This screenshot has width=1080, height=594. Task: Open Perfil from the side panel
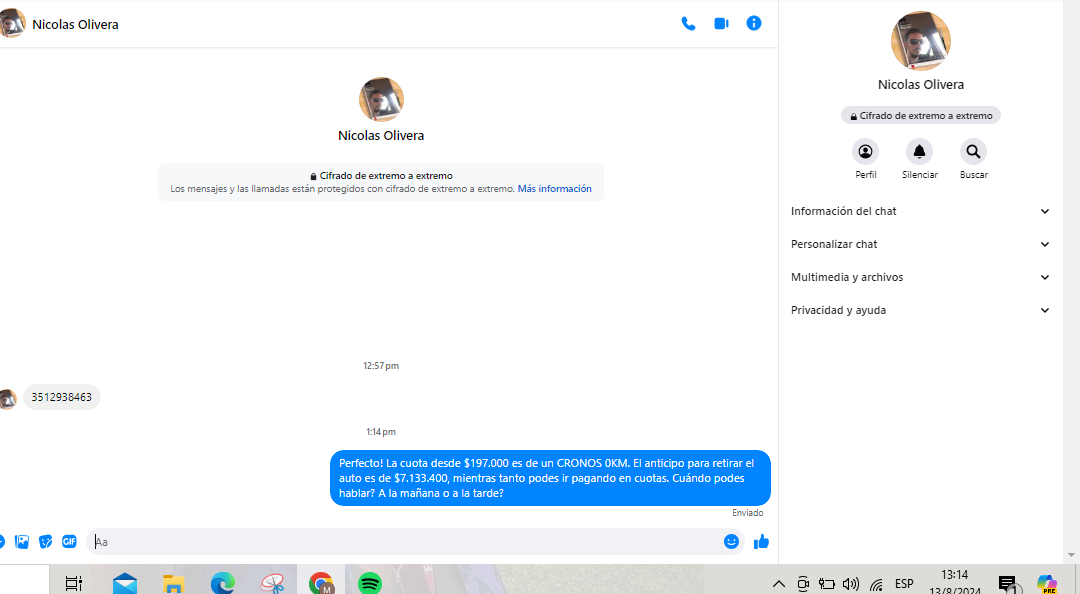(866, 152)
